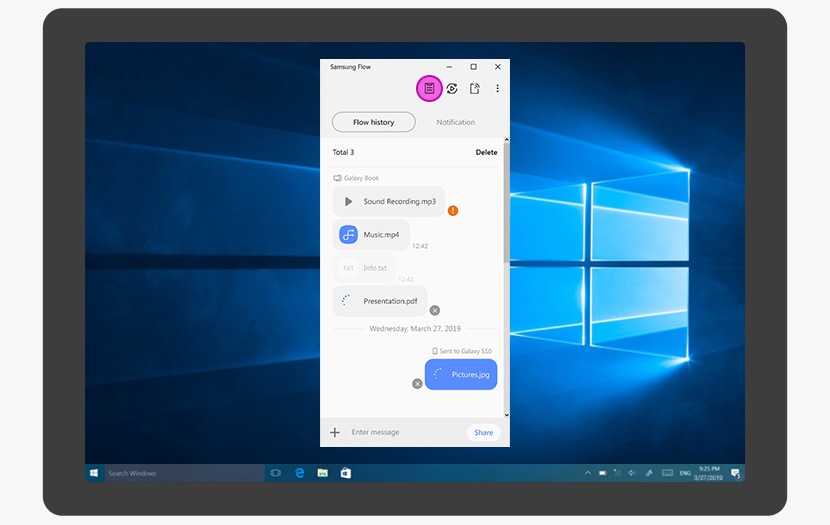Switch to the Notification tab
The width and height of the screenshot is (830, 525).
[455, 122]
